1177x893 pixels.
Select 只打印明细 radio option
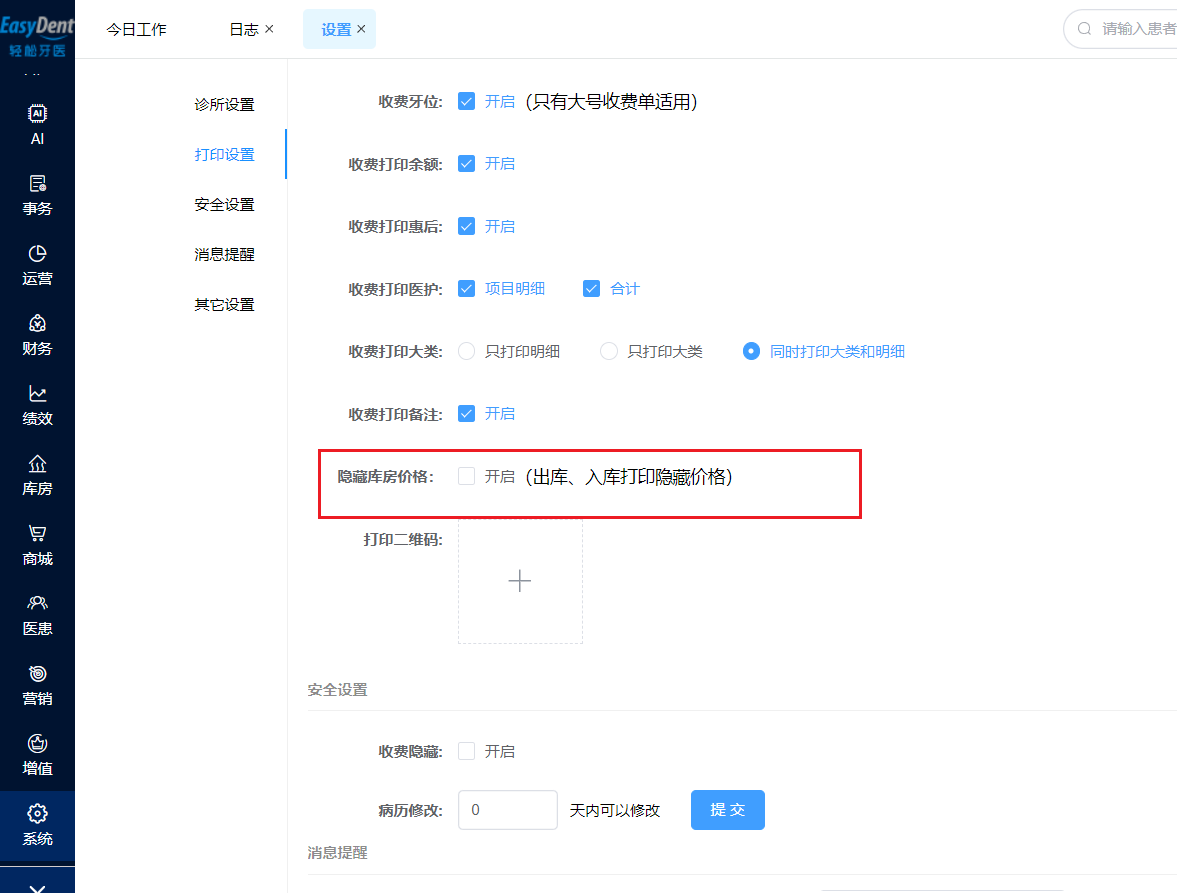466,351
